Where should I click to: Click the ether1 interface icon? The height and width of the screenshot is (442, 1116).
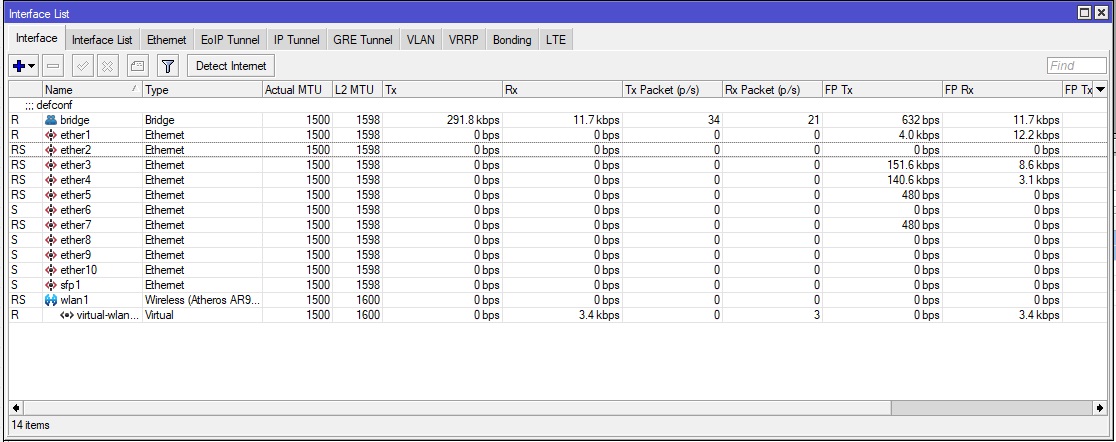click(51, 135)
